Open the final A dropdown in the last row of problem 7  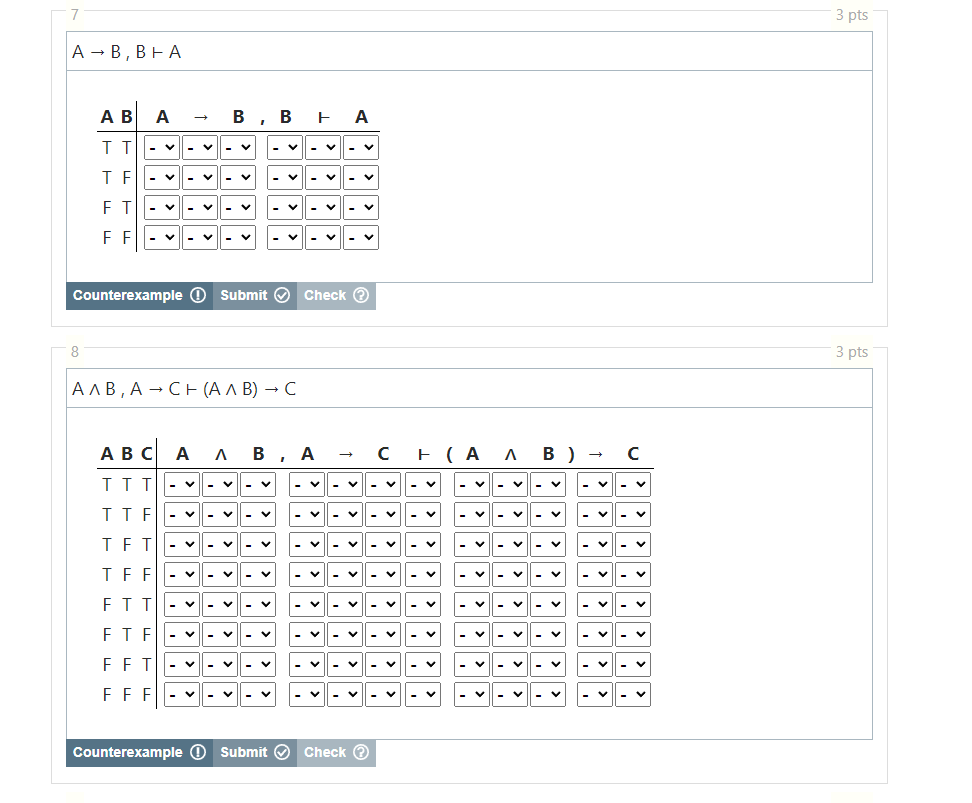point(360,237)
